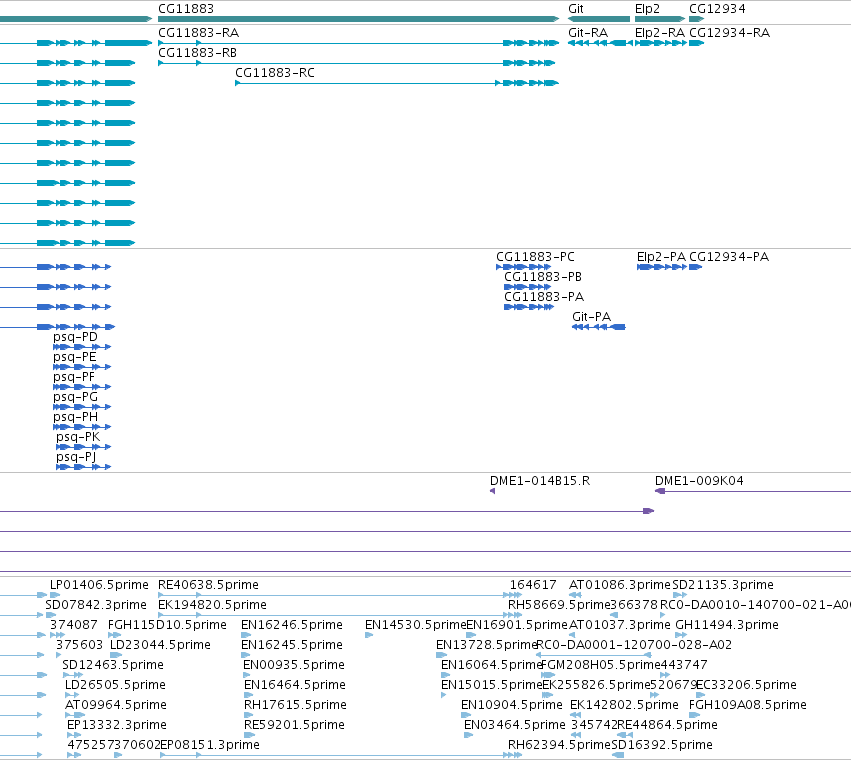The image size is (851, 760).
Task: Click the Git gene label
Action: [x=575, y=9]
